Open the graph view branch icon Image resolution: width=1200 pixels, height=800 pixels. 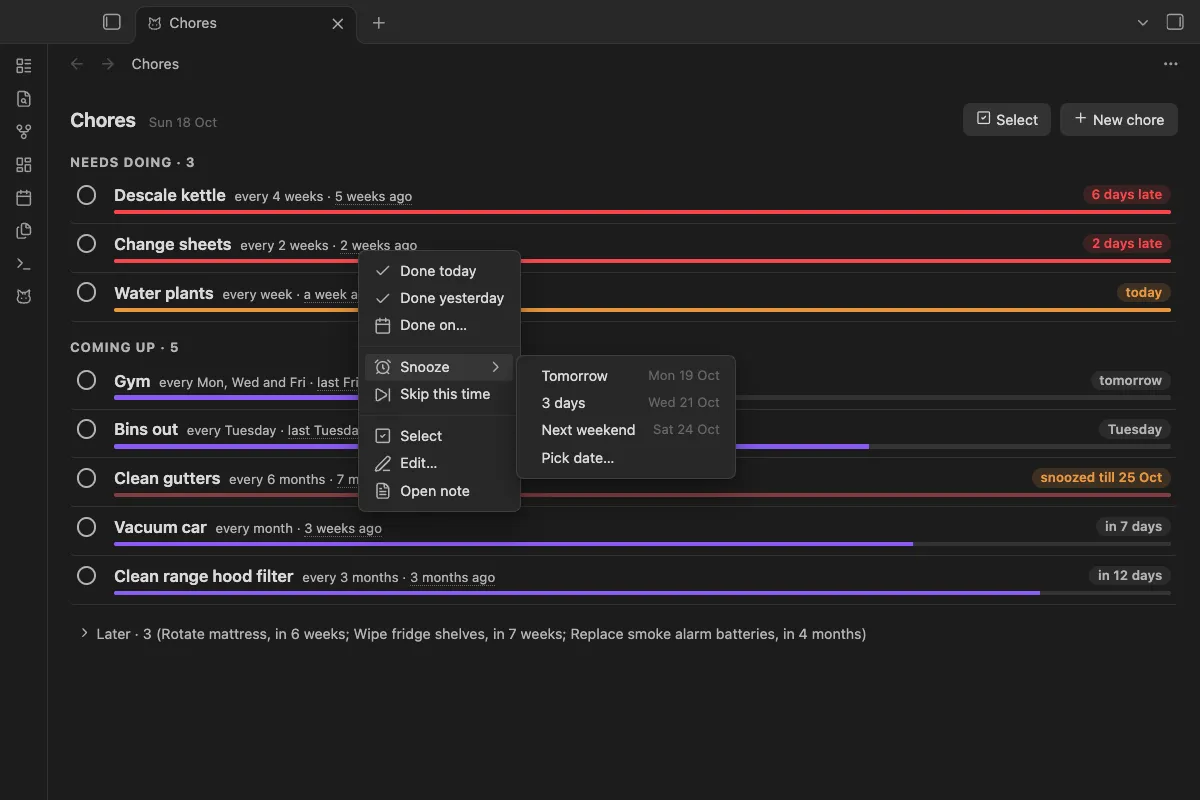click(x=24, y=132)
